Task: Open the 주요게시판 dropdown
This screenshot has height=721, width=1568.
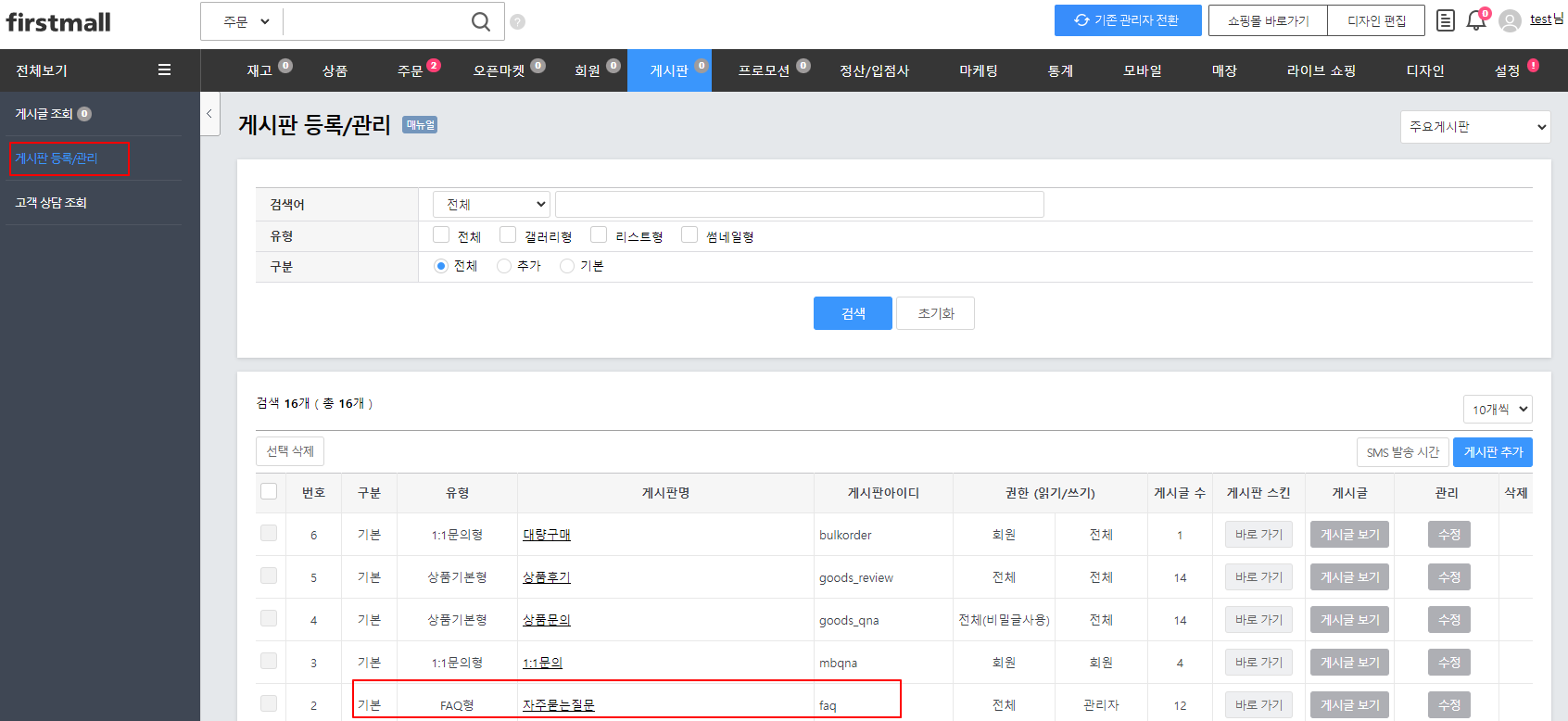Action: (x=1475, y=127)
